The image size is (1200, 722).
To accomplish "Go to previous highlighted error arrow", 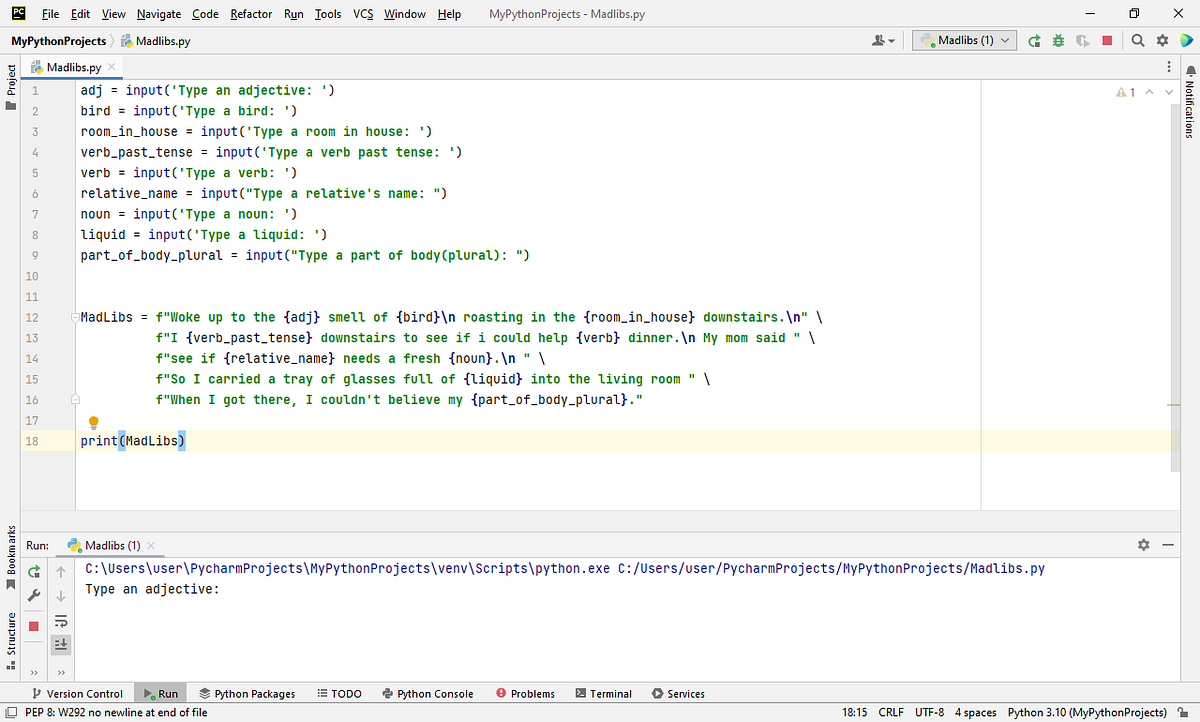I will 1149,92.
